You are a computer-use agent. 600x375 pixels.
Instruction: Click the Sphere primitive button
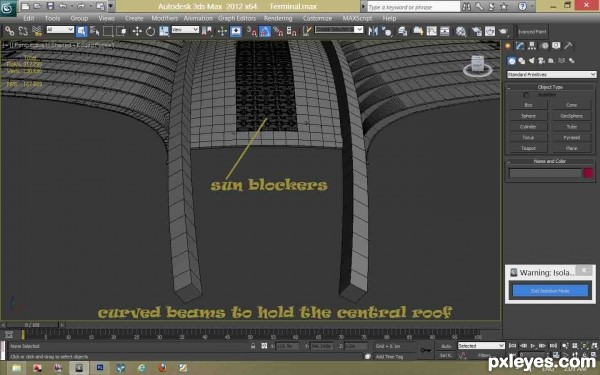coord(528,116)
